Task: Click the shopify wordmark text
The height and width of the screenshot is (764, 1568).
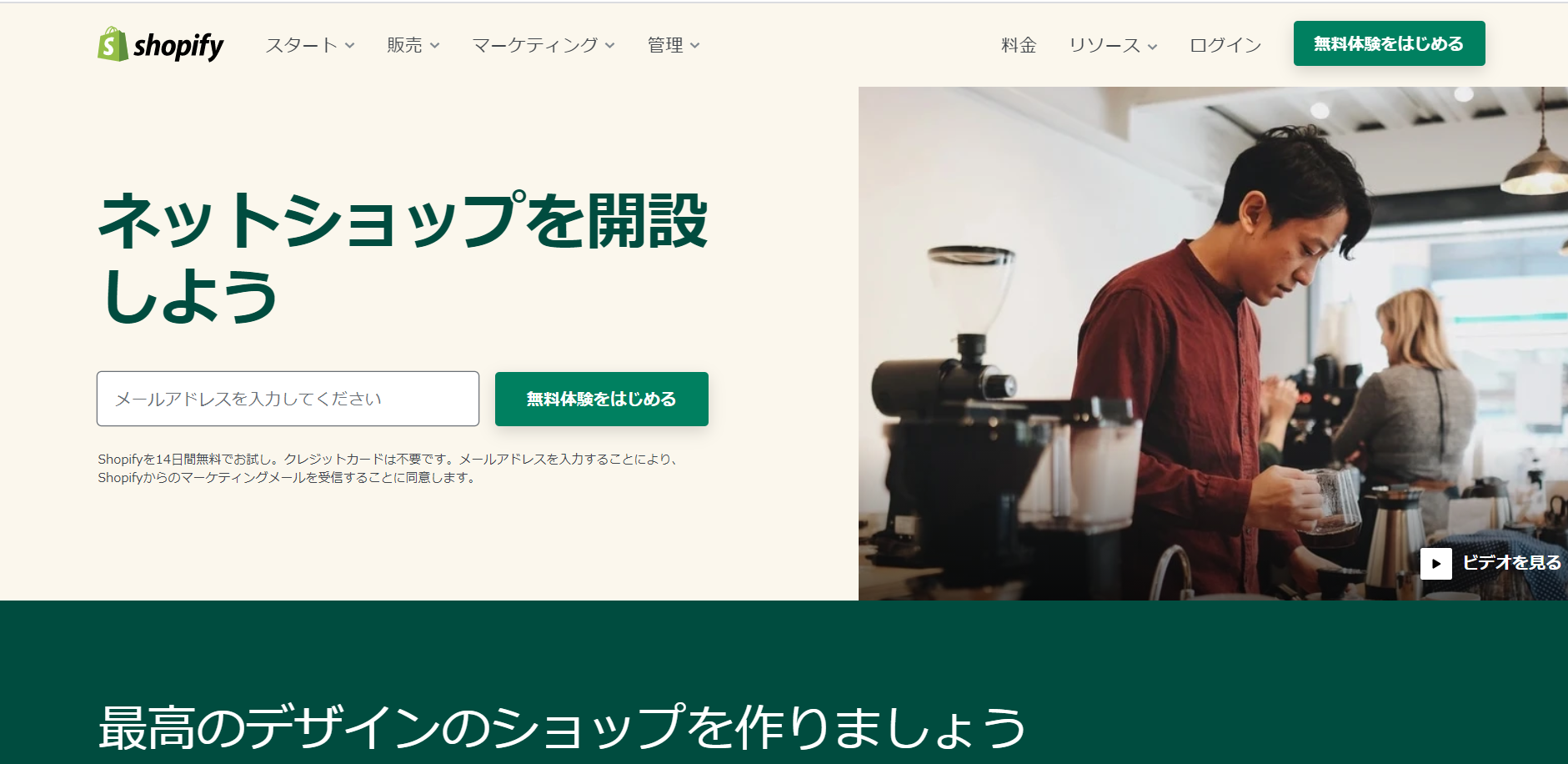Action: click(x=178, y=46)
